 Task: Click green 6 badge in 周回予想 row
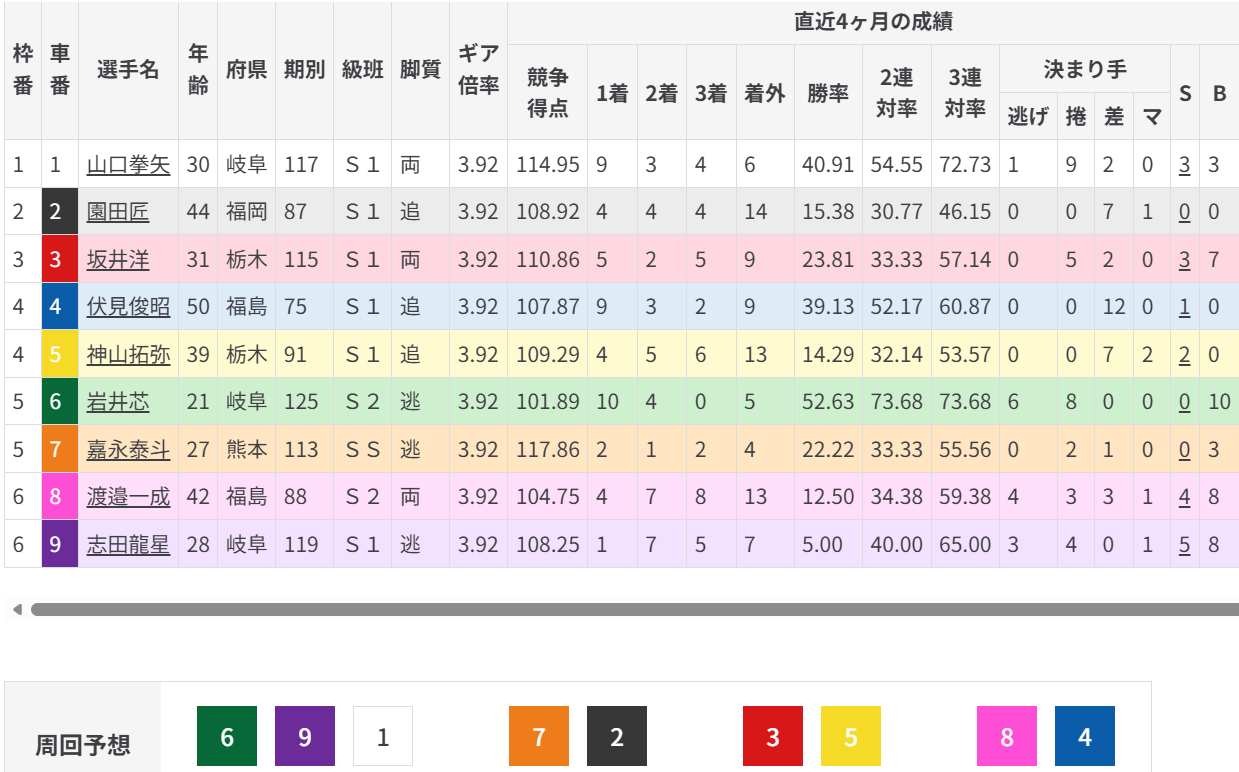point(227,737)
